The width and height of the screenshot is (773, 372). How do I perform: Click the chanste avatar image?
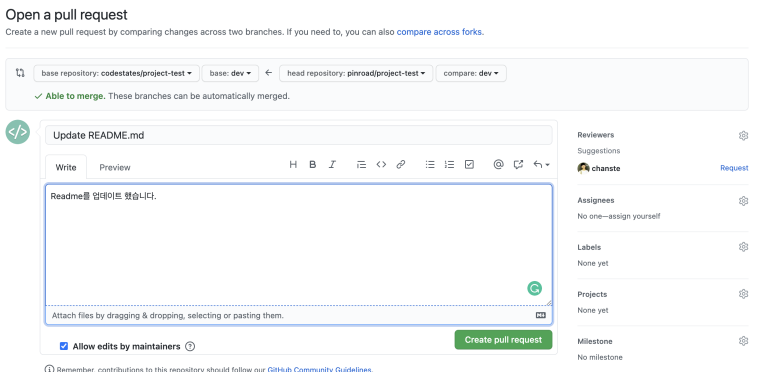pos(583,168)
